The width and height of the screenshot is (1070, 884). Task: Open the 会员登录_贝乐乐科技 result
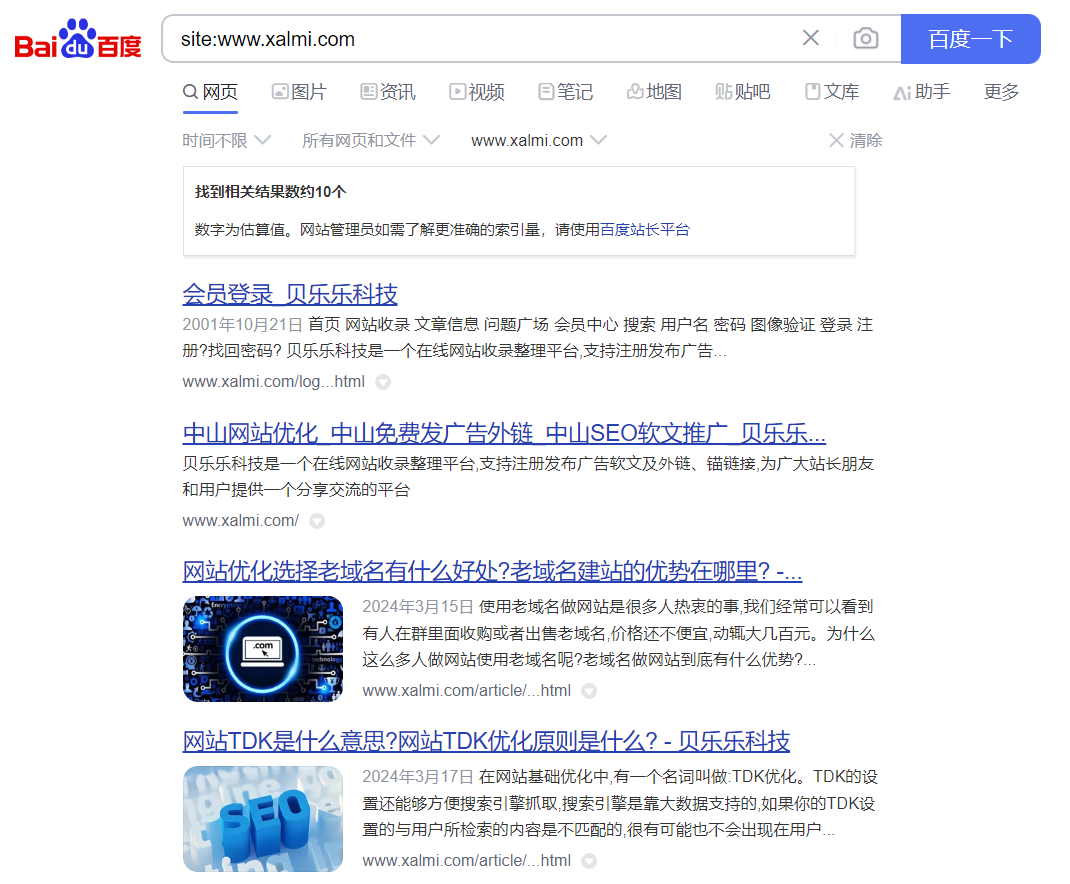(x=289, y=295)
